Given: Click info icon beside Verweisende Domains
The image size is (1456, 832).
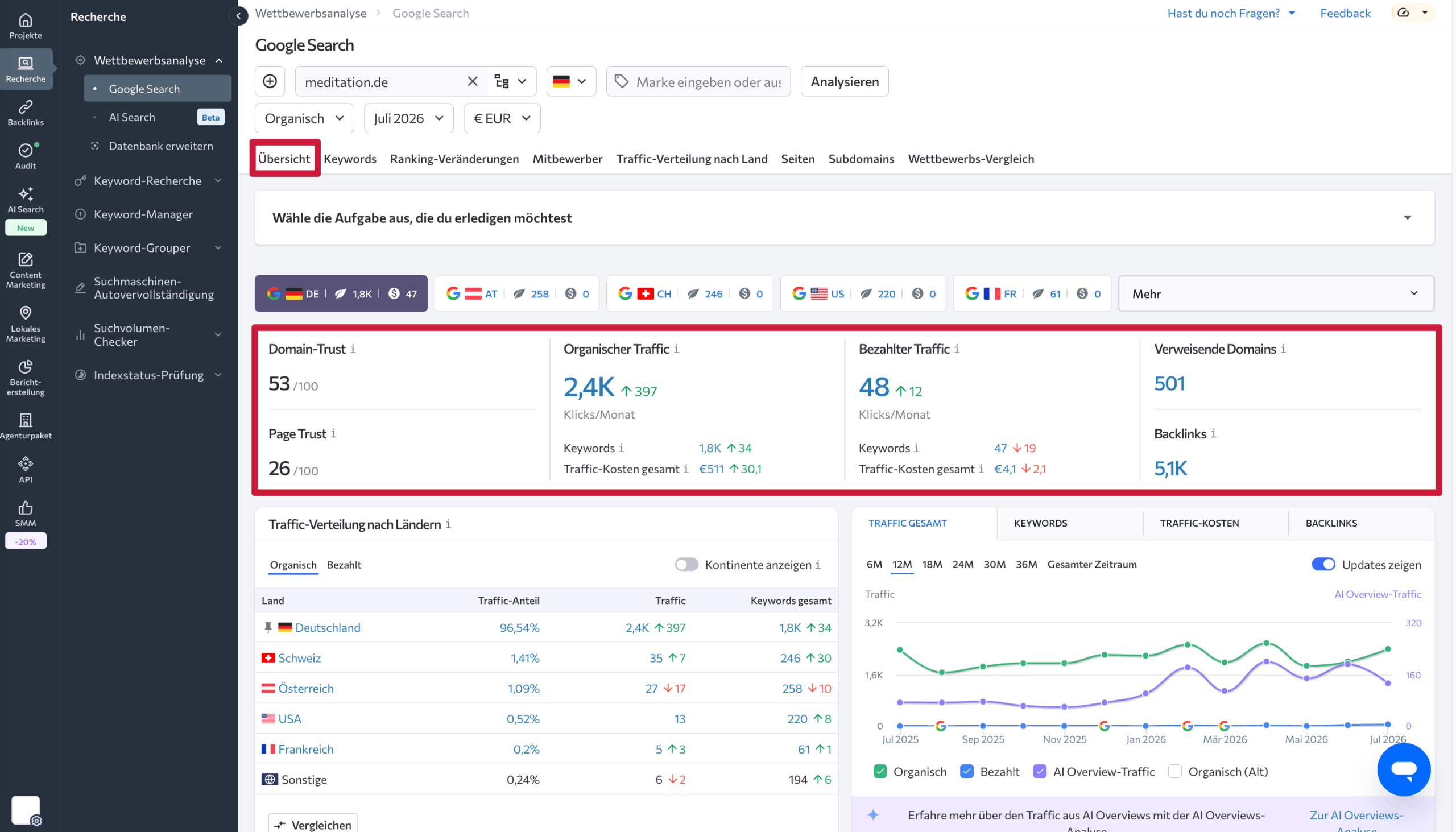Looking at the screenshot, I should pyautogui.click(x=1284, y=349).
